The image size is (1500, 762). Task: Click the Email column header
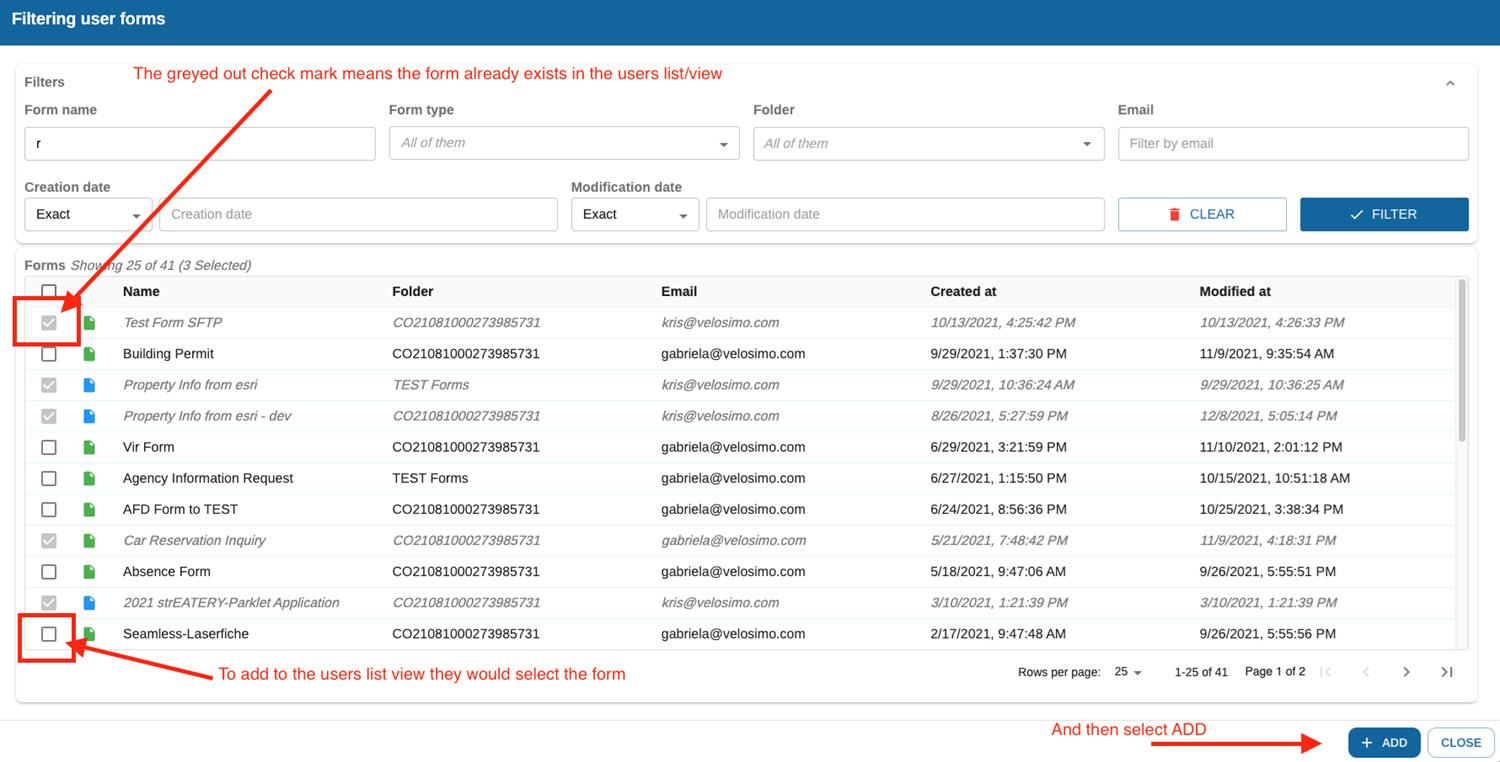point(679,291)
